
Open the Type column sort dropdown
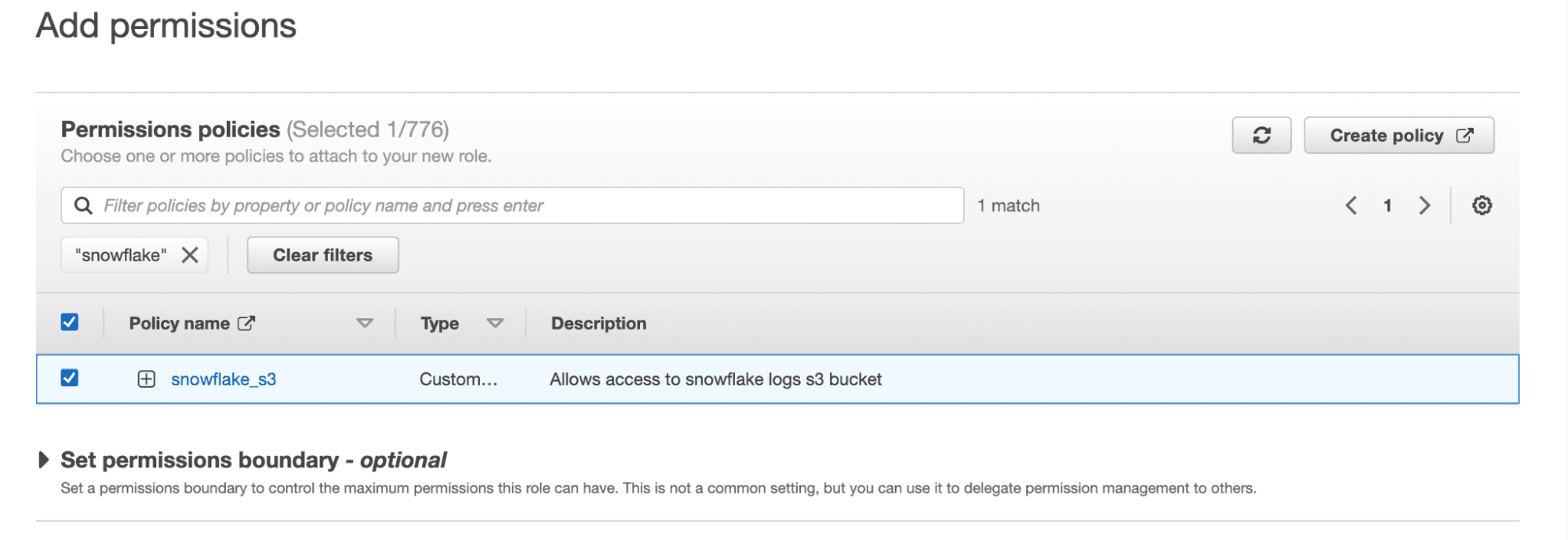click(x=496, y=322)
